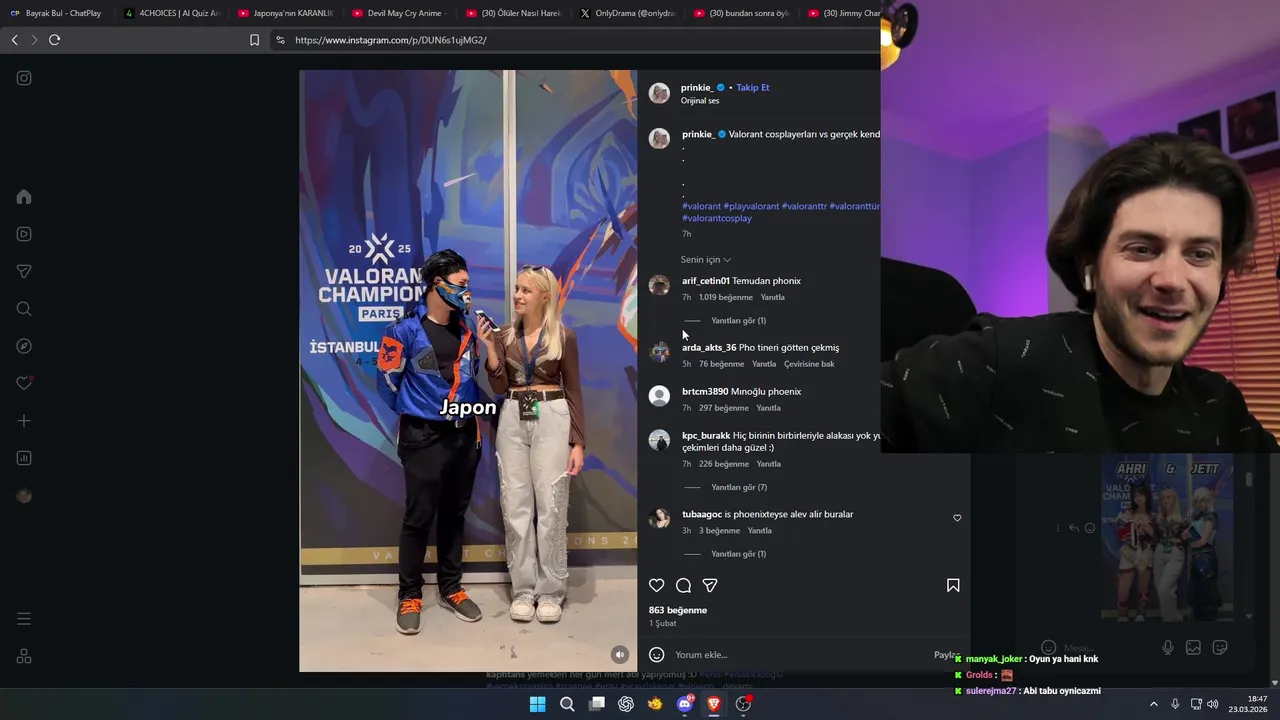Expand replies under tubaagoc's comment

click(738, 554)
